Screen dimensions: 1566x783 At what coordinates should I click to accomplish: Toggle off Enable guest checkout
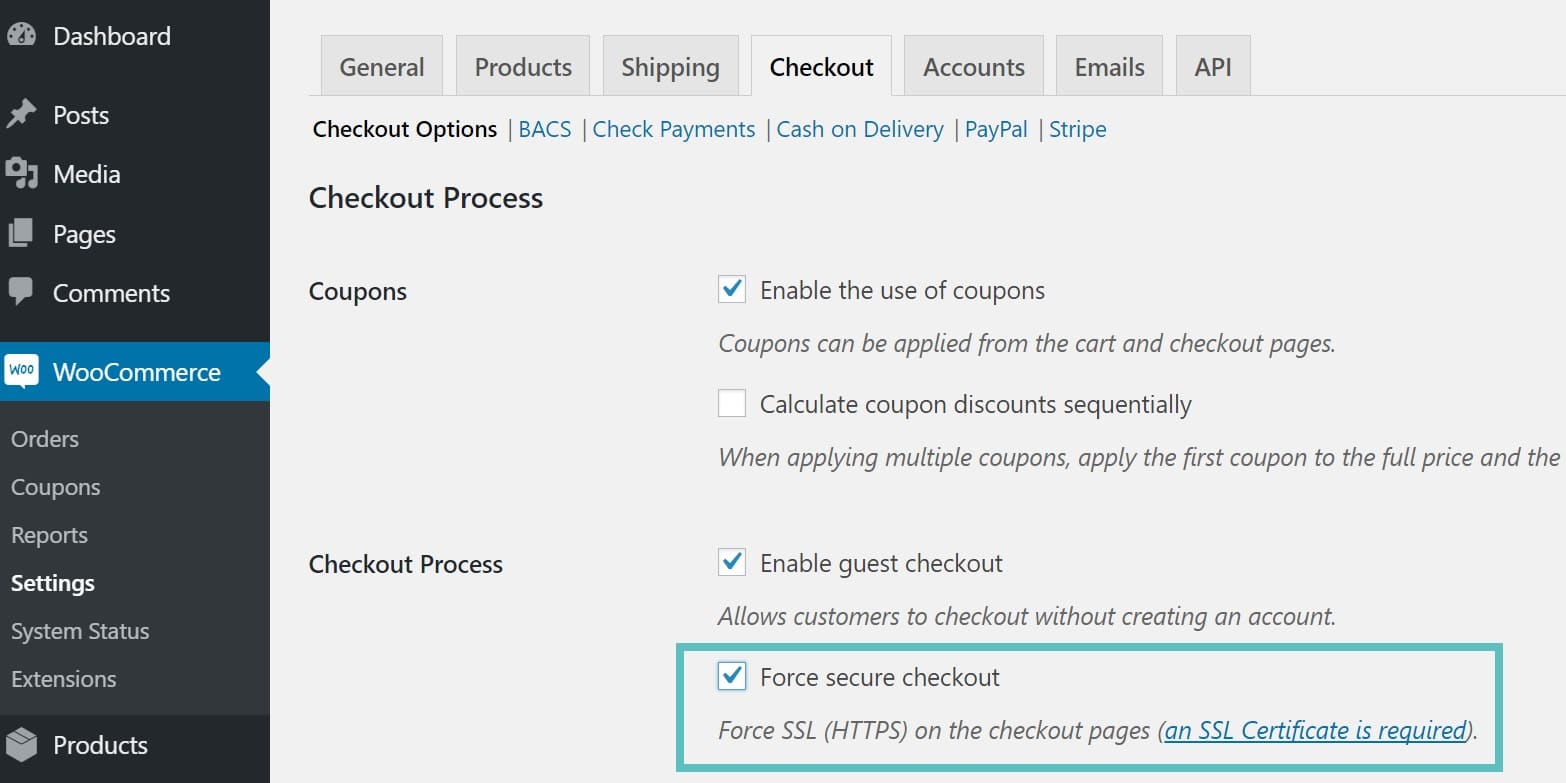pos(731,562)
